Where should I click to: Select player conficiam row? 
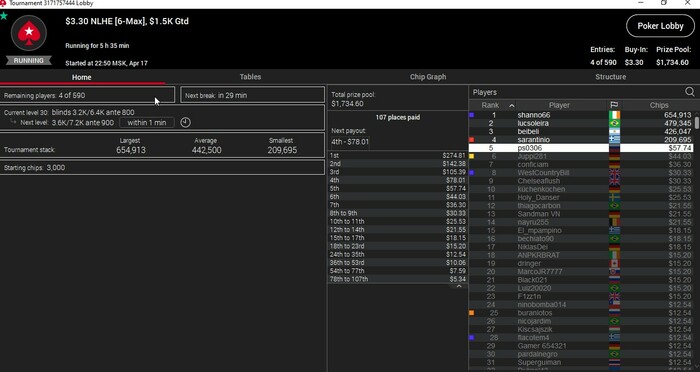[581, 164]
